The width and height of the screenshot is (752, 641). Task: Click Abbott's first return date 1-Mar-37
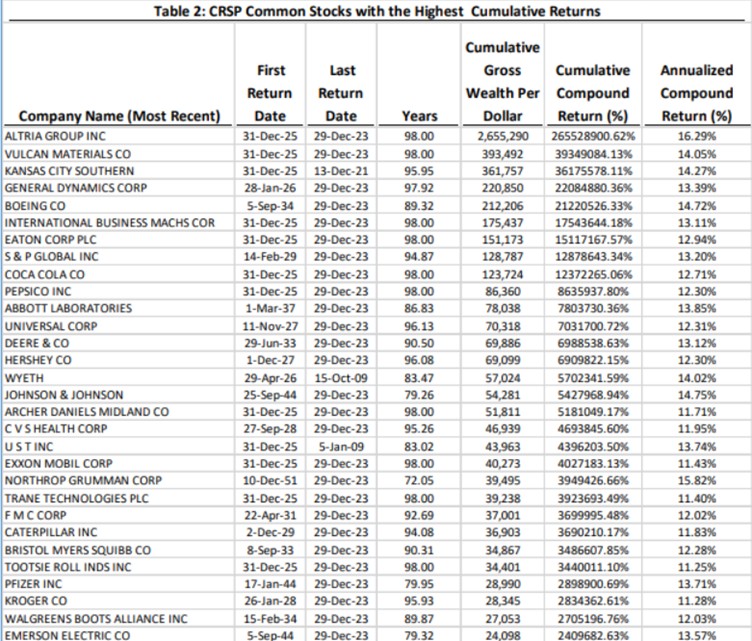click(270, 308)
